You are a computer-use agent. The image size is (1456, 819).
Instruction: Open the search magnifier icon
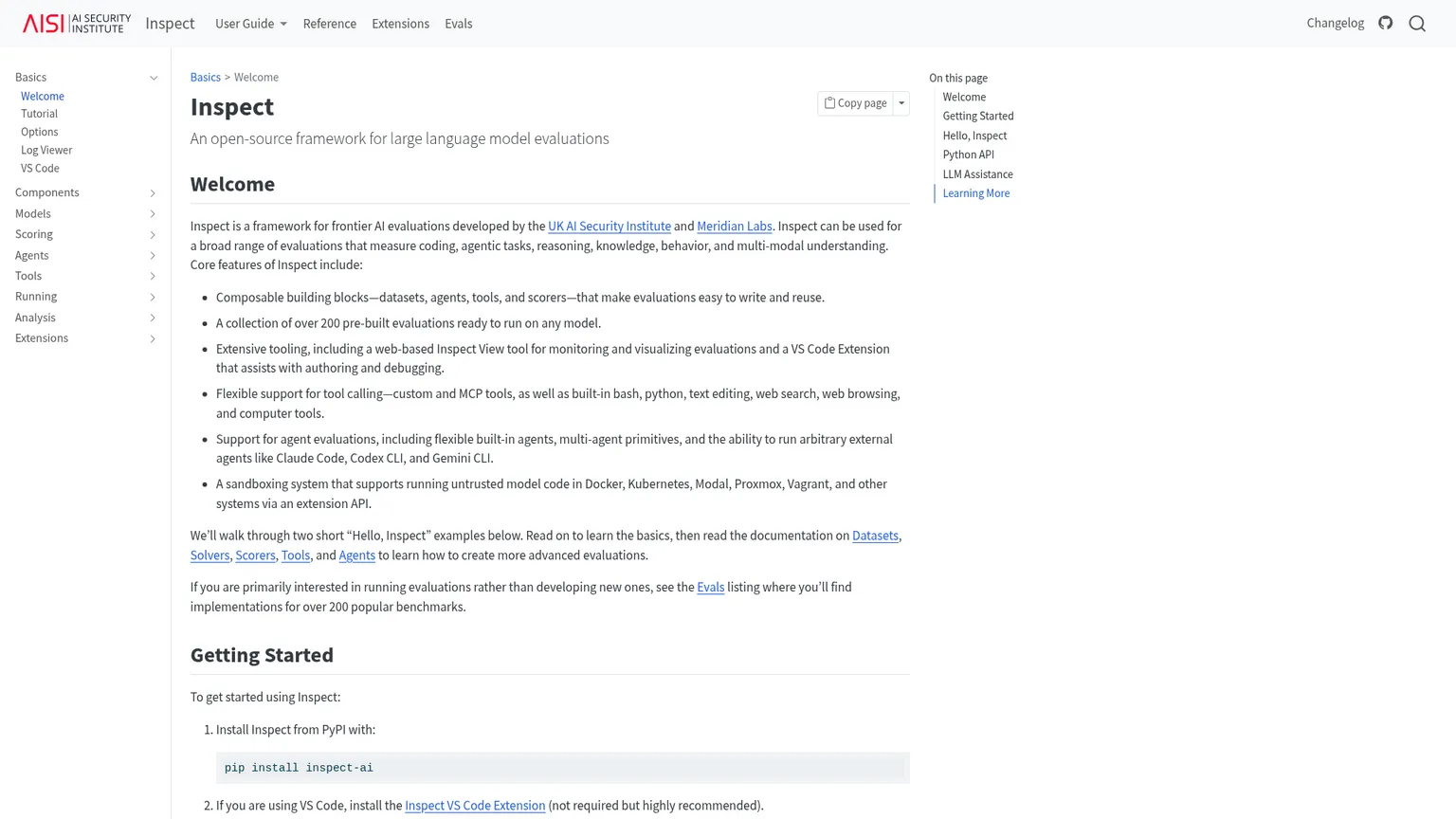click(x=1417, y=24)
